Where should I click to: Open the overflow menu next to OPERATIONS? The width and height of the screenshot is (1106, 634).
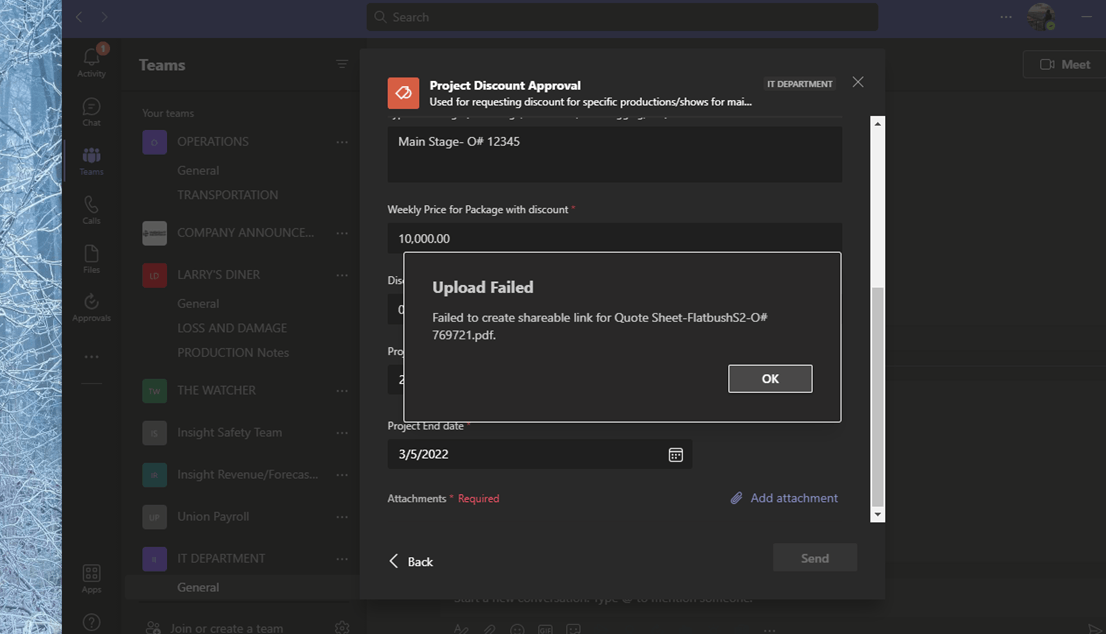(x=342, y=141)
